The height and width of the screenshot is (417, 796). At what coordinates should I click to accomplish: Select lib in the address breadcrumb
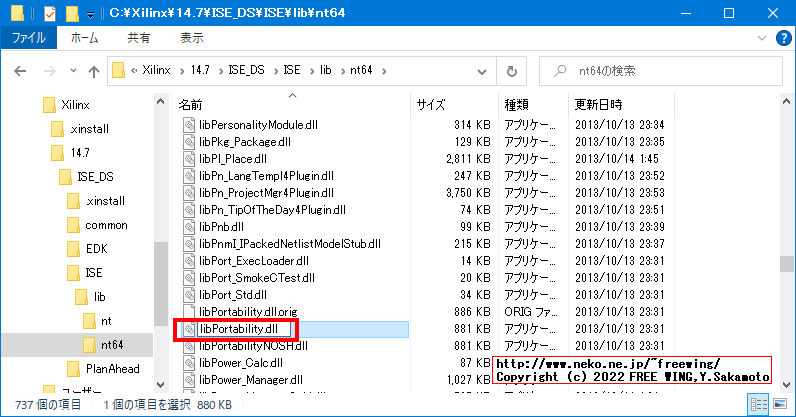pos(325,70)
